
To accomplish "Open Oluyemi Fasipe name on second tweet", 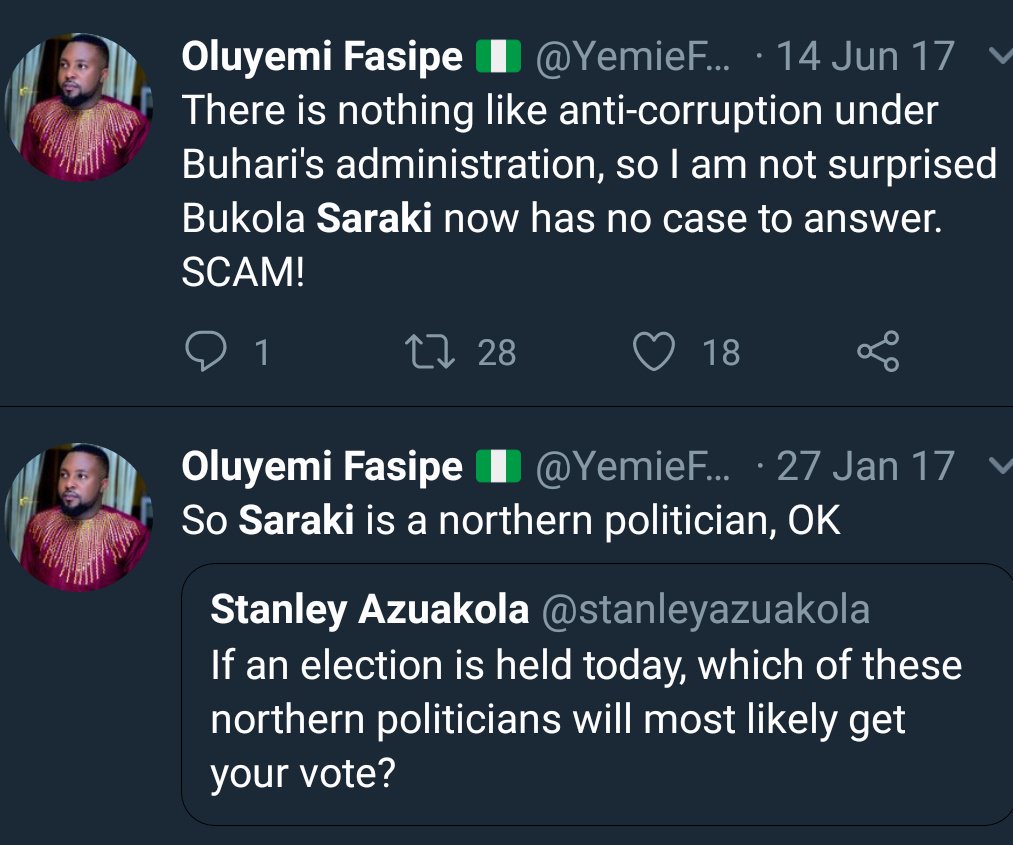I will coord(322,466).
